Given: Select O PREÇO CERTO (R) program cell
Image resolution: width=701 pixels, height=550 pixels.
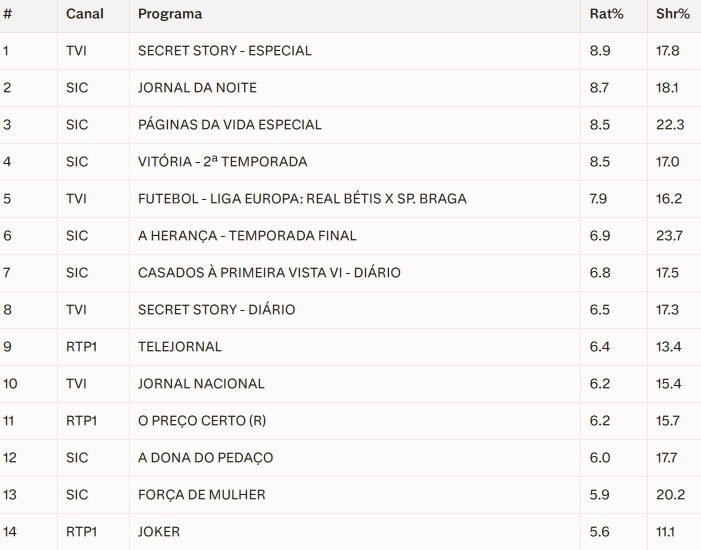Looking at the screenshot, I should (195, 421).
